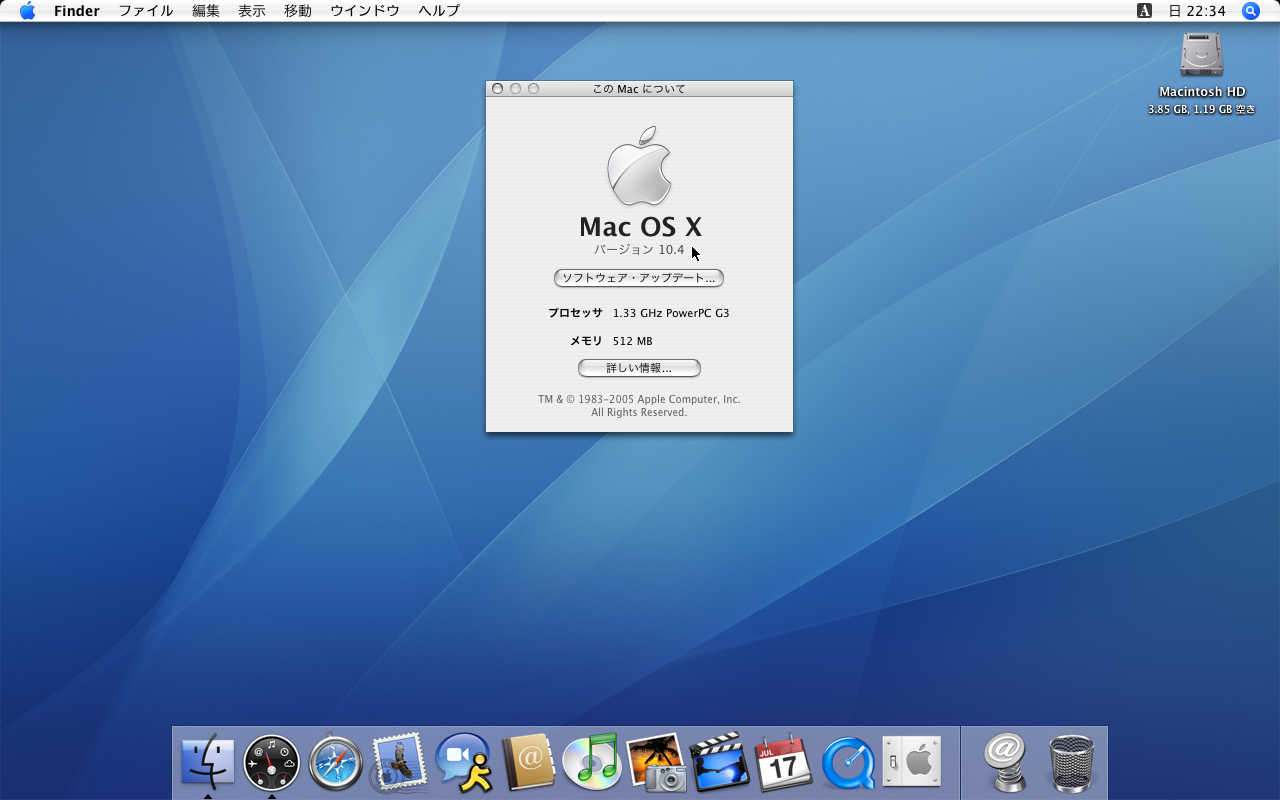Image resolution: width=1280 pixels, height=800 pixels.
Task: Open the Spotlight search icon
Action: pos(1250,11)
